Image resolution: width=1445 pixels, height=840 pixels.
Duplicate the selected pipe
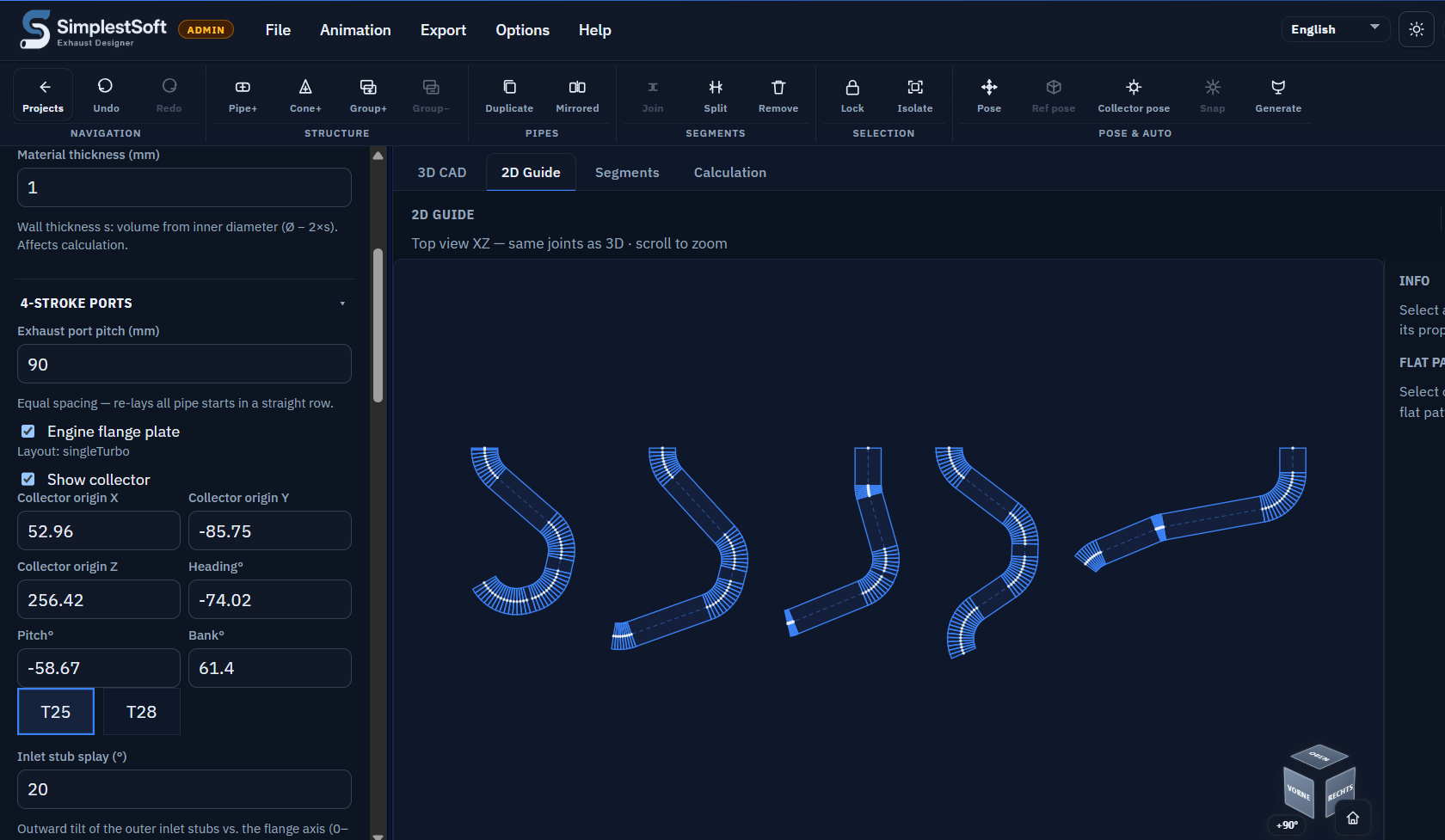tap(509, 95)
